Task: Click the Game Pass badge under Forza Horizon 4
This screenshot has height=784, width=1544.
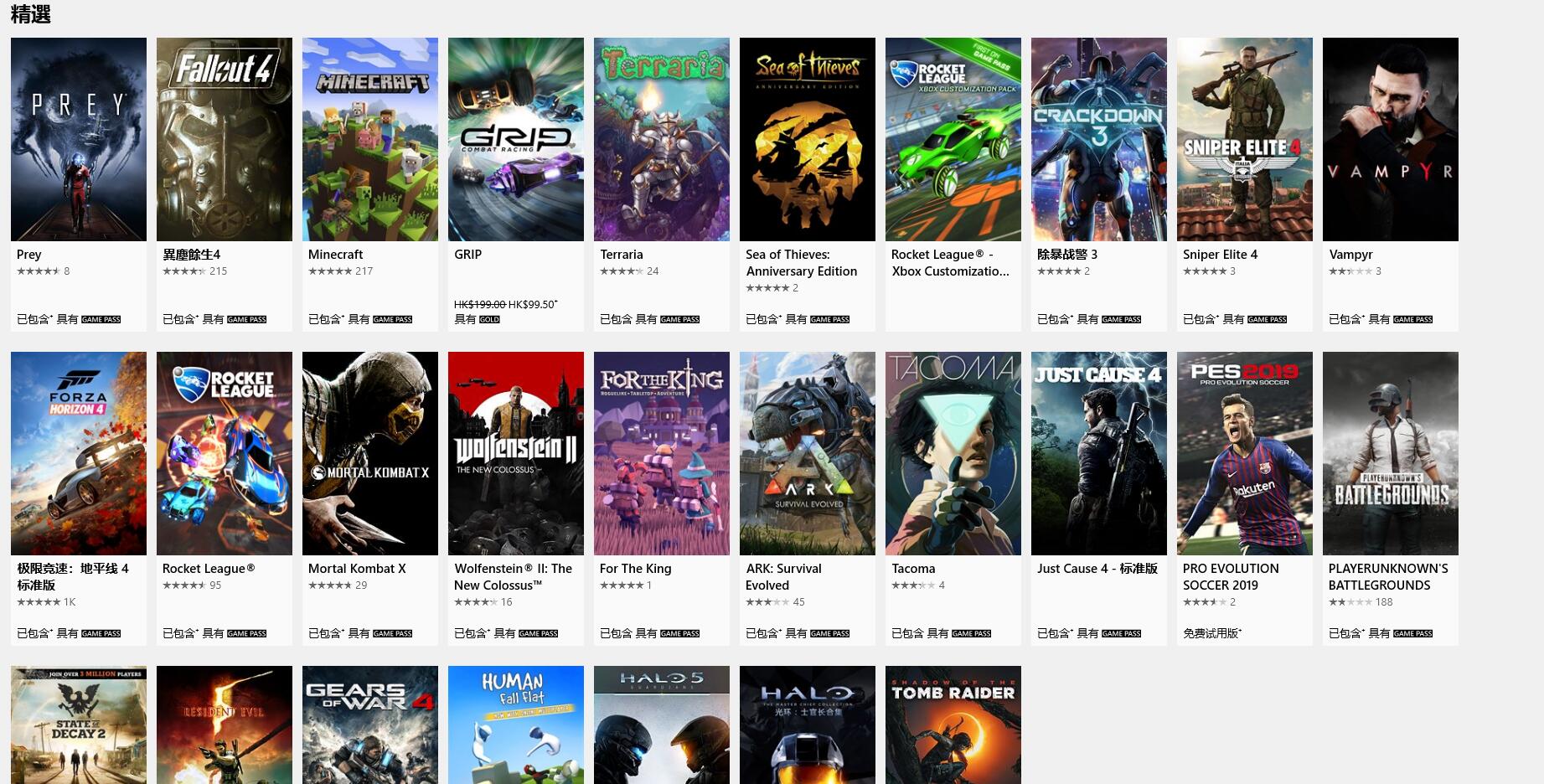Action: (101, 634)
